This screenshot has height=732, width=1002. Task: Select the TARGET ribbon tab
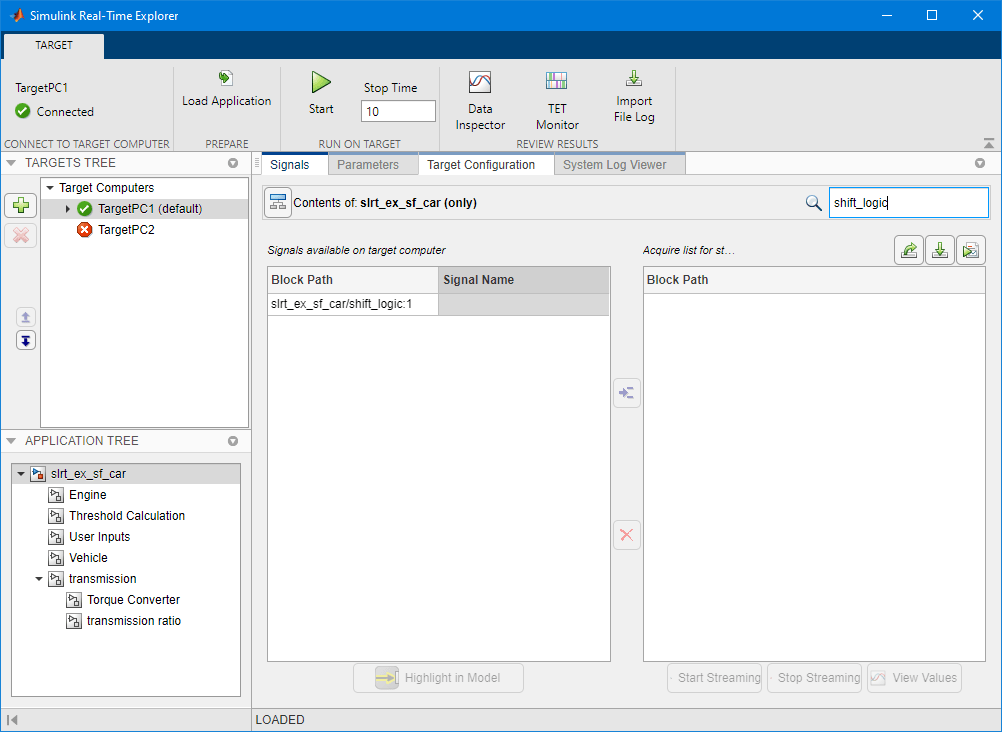pyautogui.click(x=54, y=45)
